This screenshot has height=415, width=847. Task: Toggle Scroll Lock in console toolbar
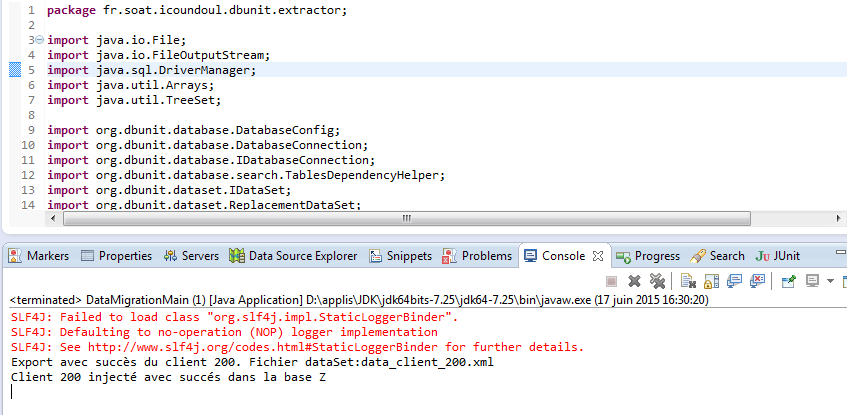pyautogui.click(x=711, y=281)
